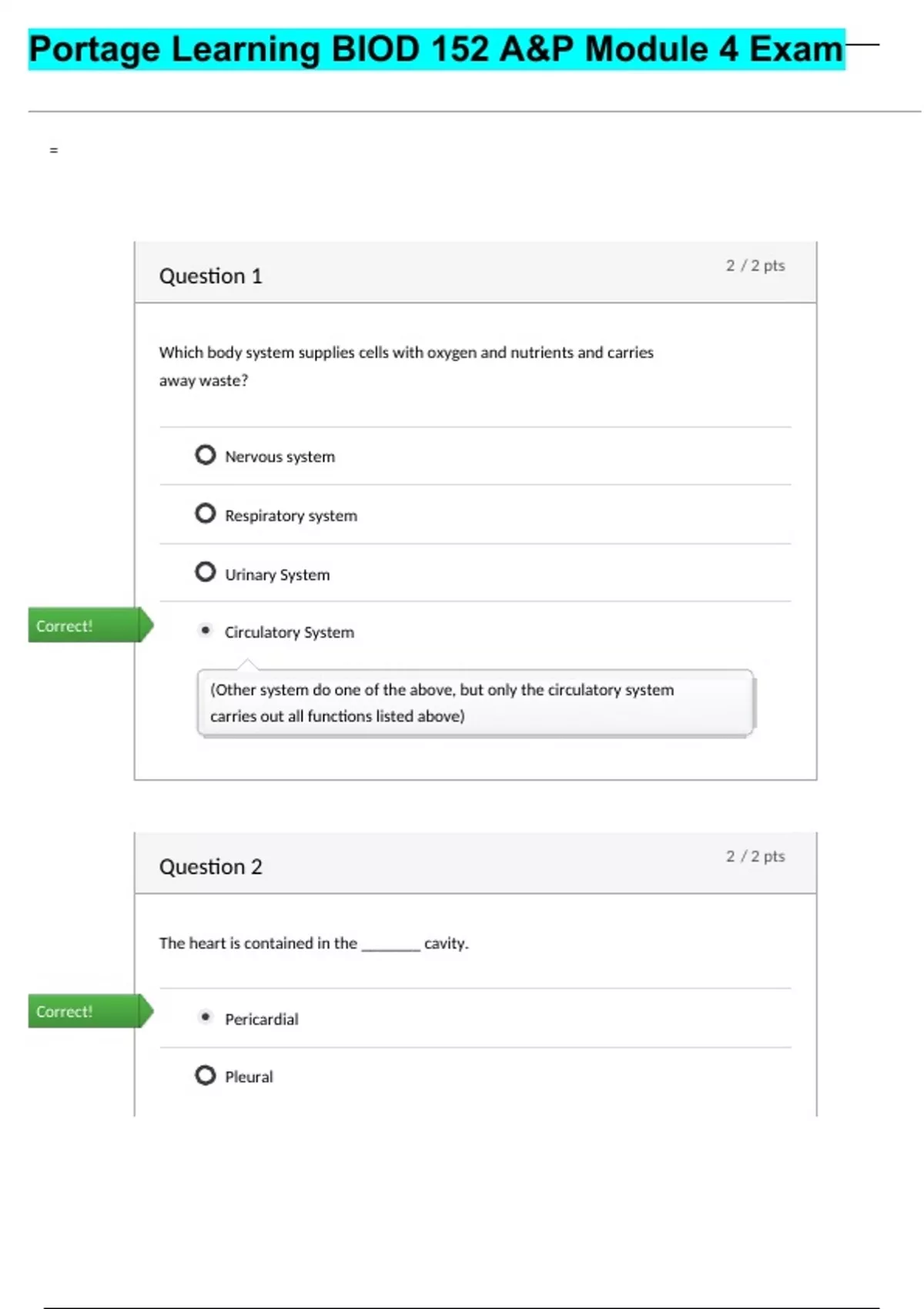Click Question 2's 2 / 2 pts score

click(755, 856)
